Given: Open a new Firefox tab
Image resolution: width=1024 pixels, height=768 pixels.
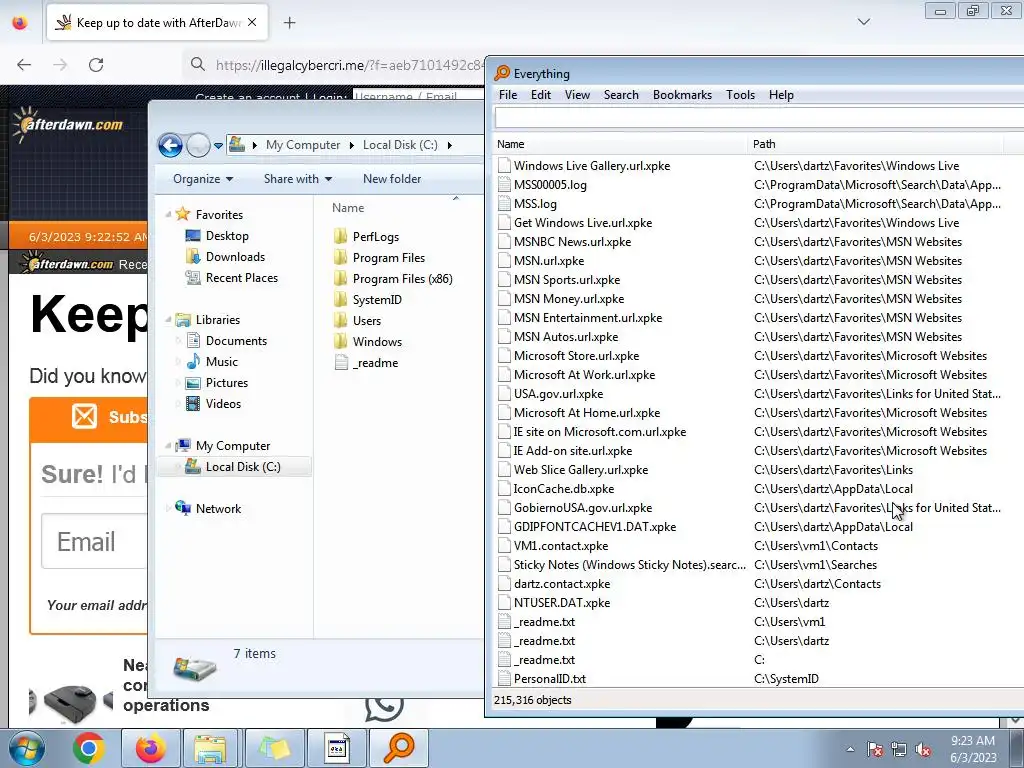Looking at the screenshot, I should [x=289, y=23].
